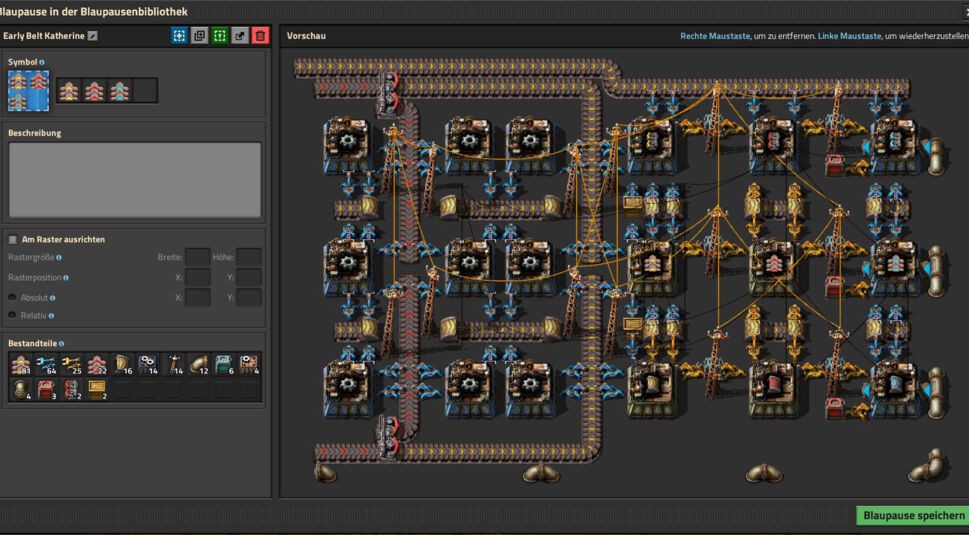Open the info icon beside Relativ
This screenshot has width=969, height=535.
pyautogui.click(x=51, y=316)
